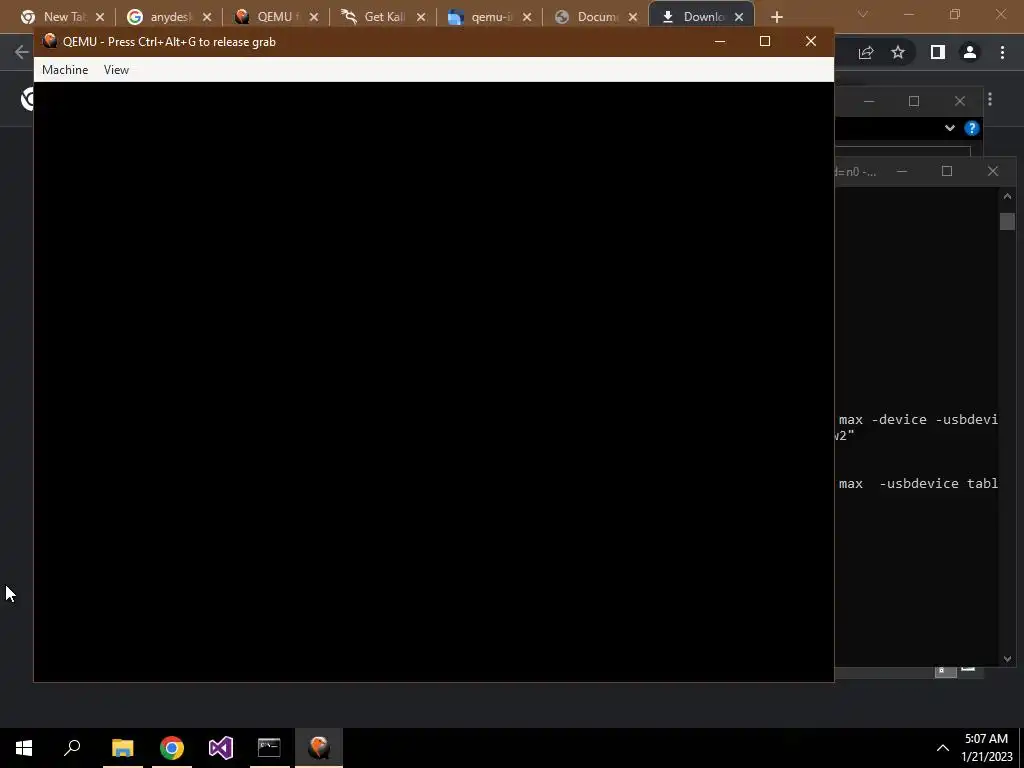1024x768 pixels.
Task: Open the View menu in QEMU
Action: pyautogui.click(x=116, y=70)
